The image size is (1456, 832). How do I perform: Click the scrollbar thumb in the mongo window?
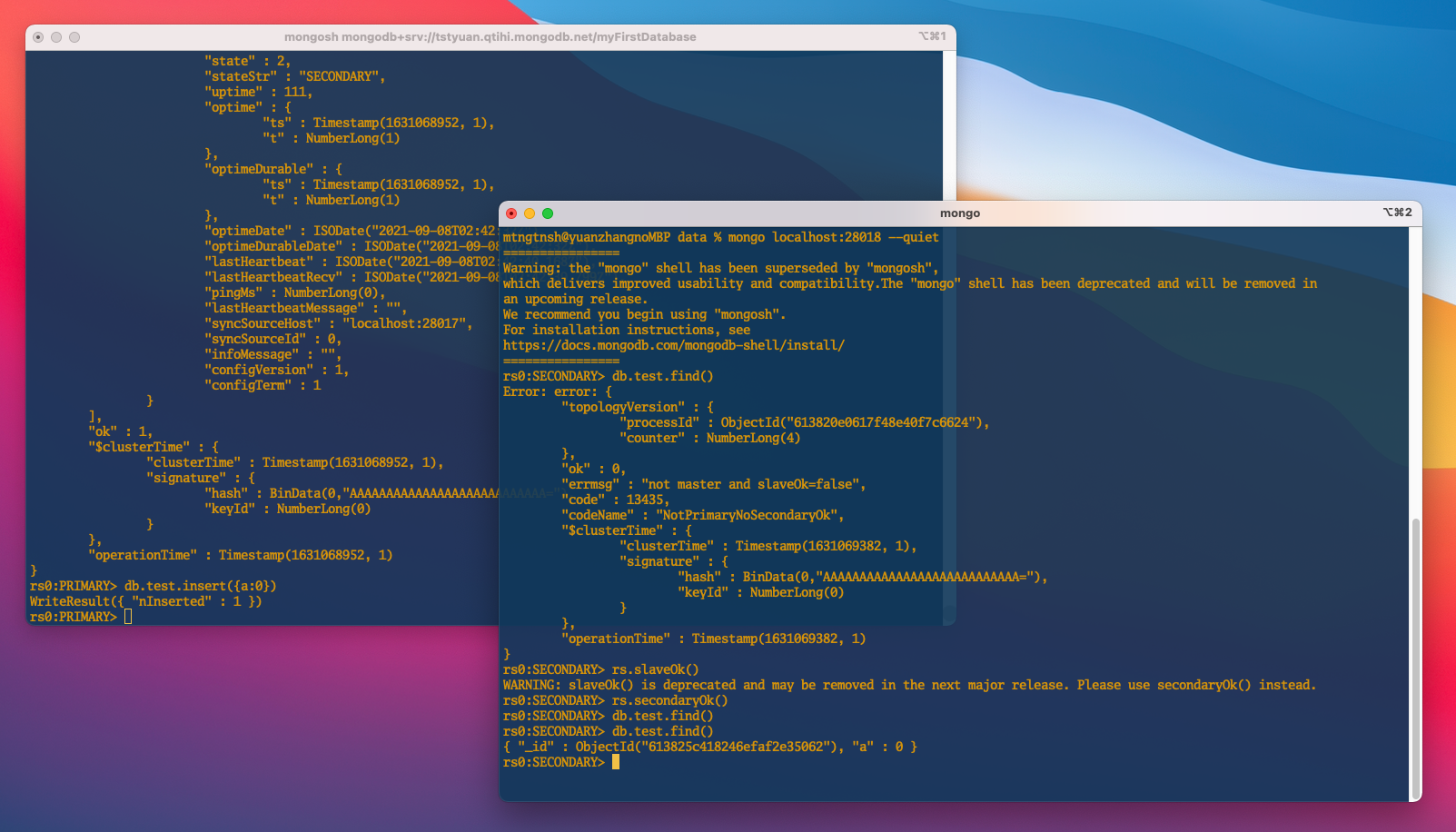pyautogui.click(x=1415, y=659)
